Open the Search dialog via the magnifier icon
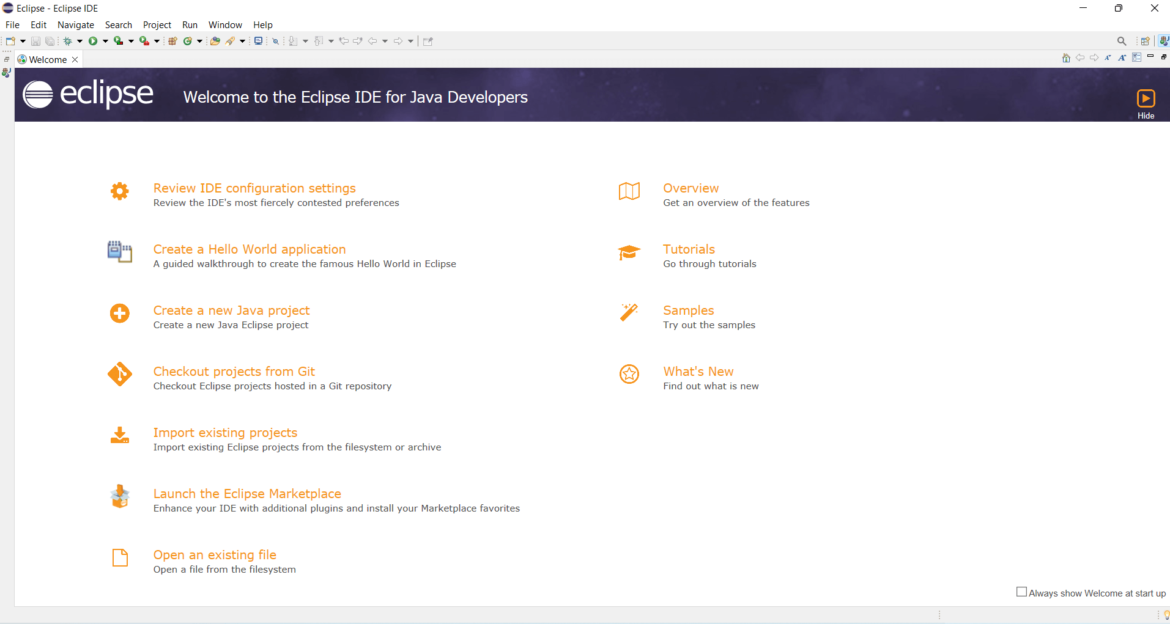This screenshot has width=1170, height=624. [1122, 41]
